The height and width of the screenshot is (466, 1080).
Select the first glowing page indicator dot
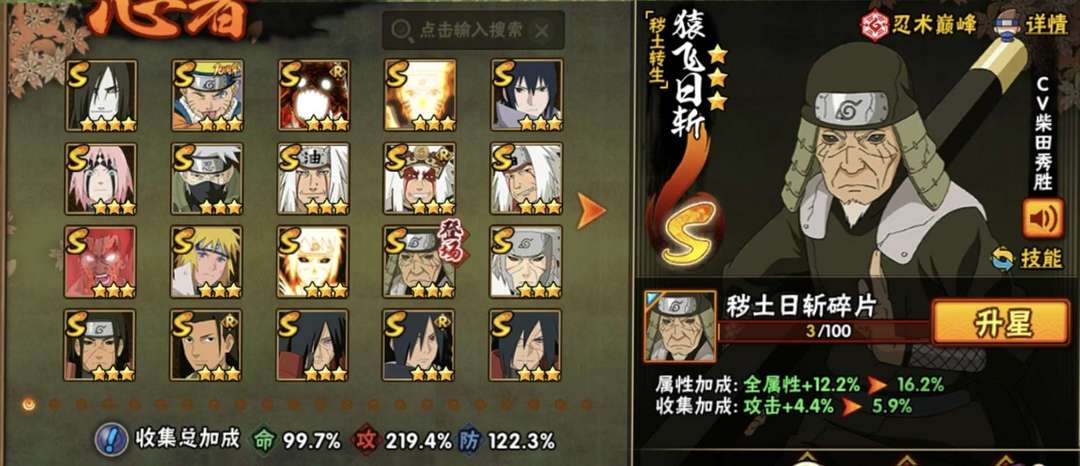[x=28, y=404]
